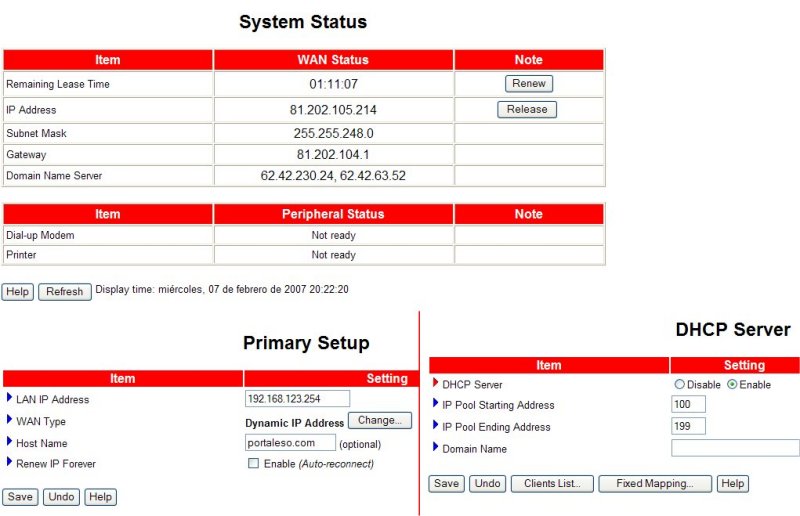Save the Primary Setup settings
800x516 pixels.
pos(20,497)
